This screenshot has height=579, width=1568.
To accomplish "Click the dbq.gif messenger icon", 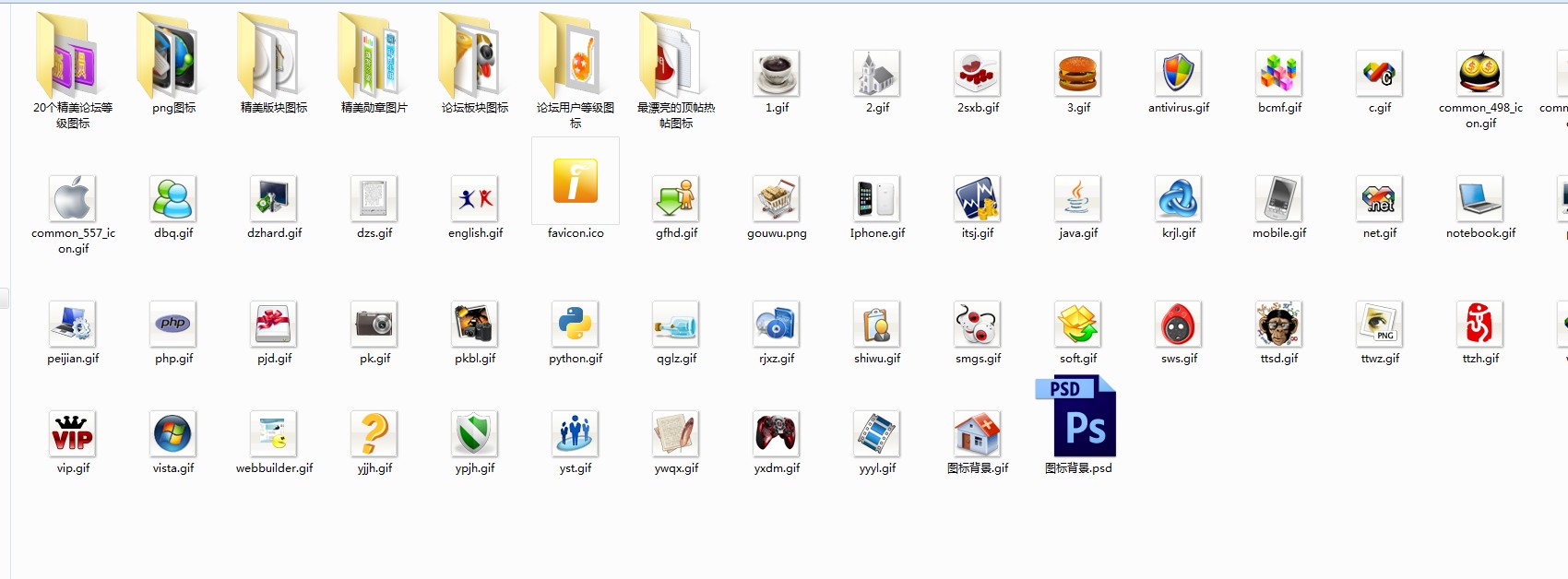I will click(173, 199).
